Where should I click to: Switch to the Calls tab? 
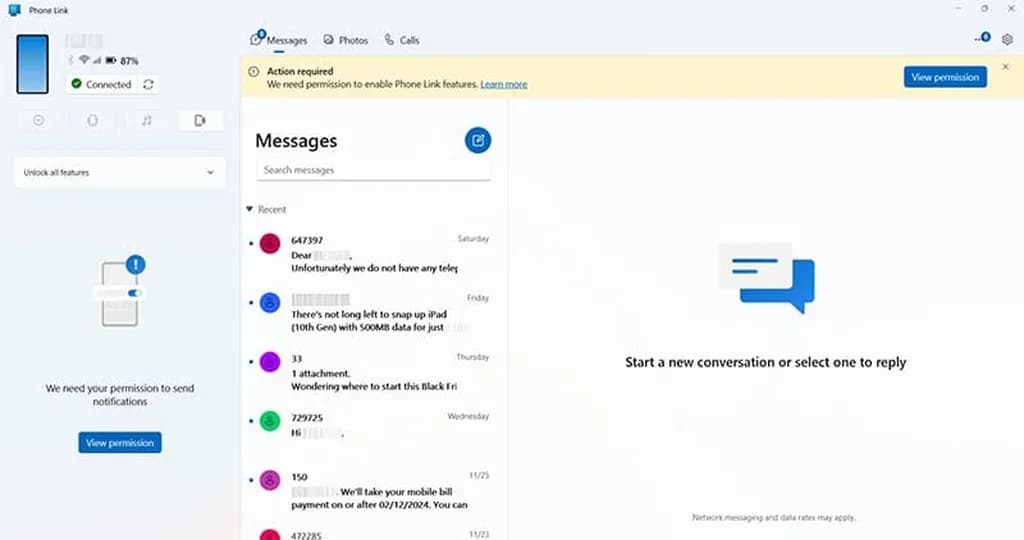click(402, 41)
